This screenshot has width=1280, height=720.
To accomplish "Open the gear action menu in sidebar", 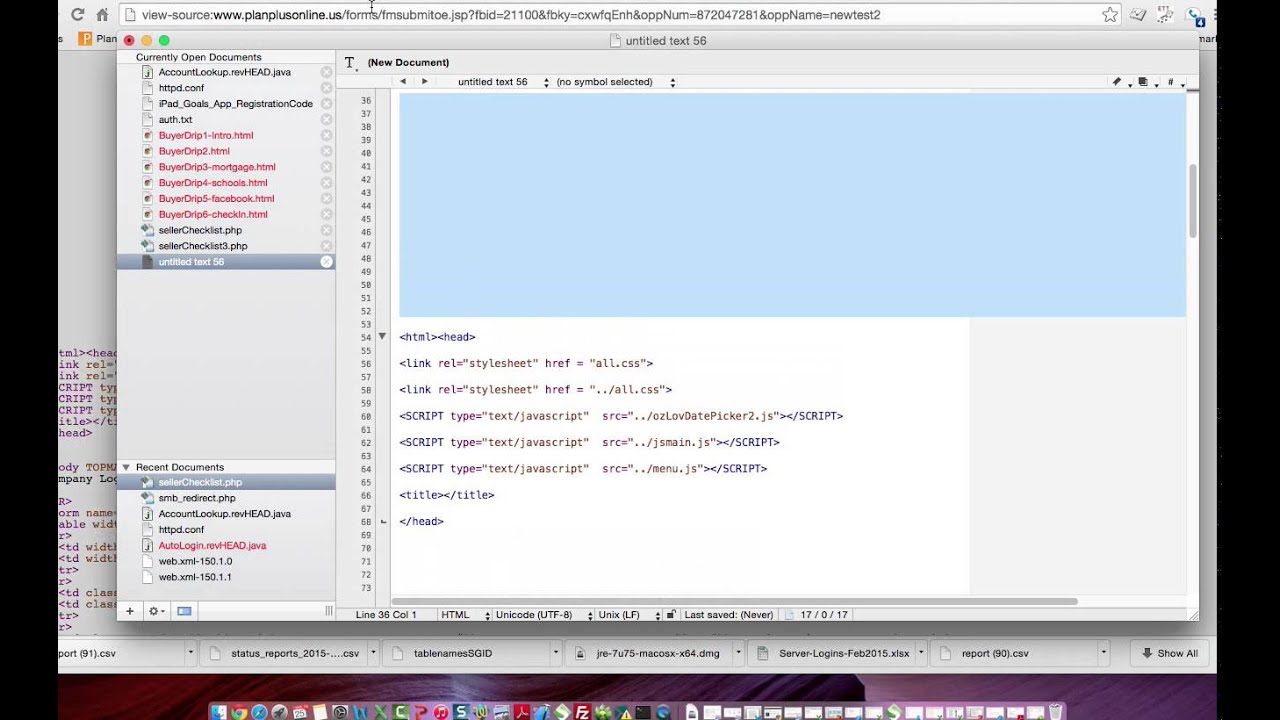I will 156,611.
